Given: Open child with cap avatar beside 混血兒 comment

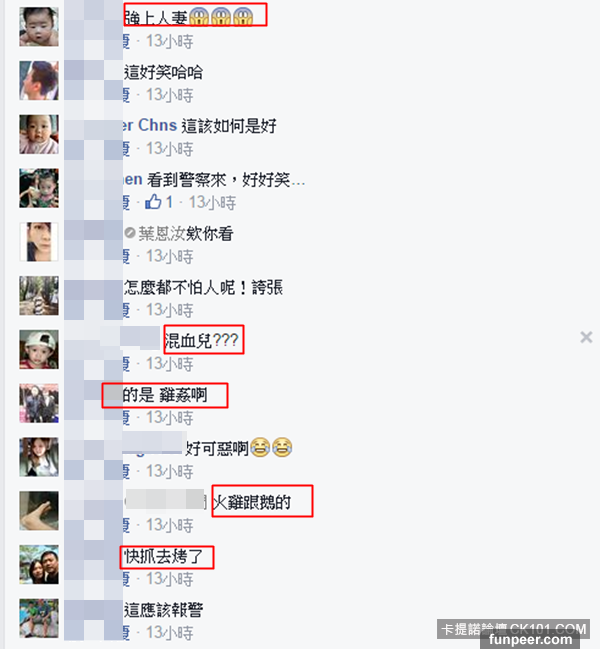Looking at the screenshot, I should point(39,349).
